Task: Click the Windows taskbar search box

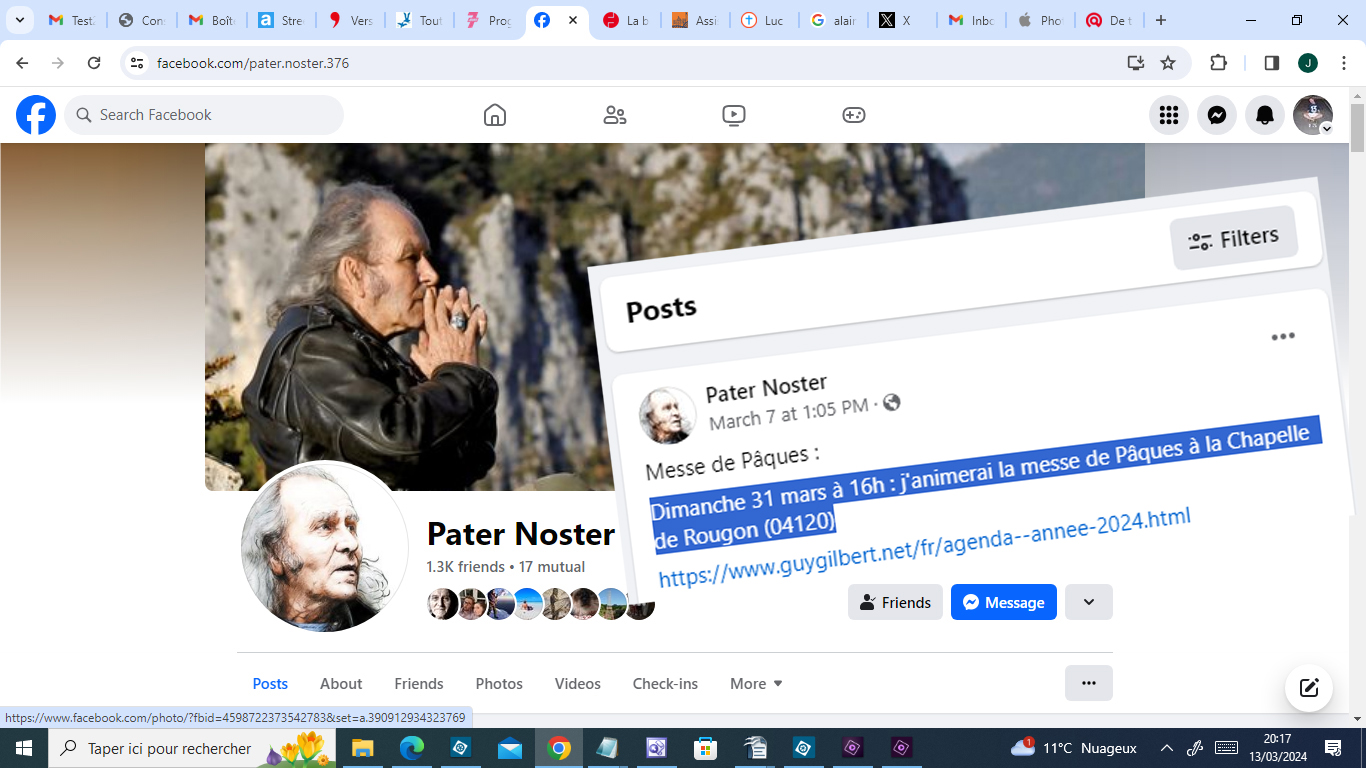Action: point(191,748)
